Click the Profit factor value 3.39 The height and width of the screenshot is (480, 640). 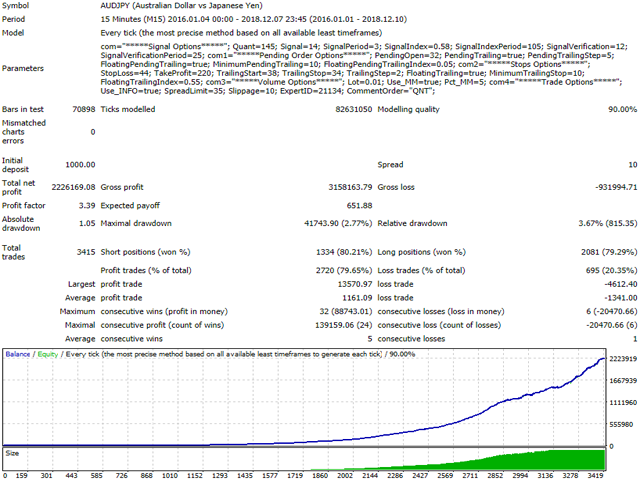[x=87, y=206]
